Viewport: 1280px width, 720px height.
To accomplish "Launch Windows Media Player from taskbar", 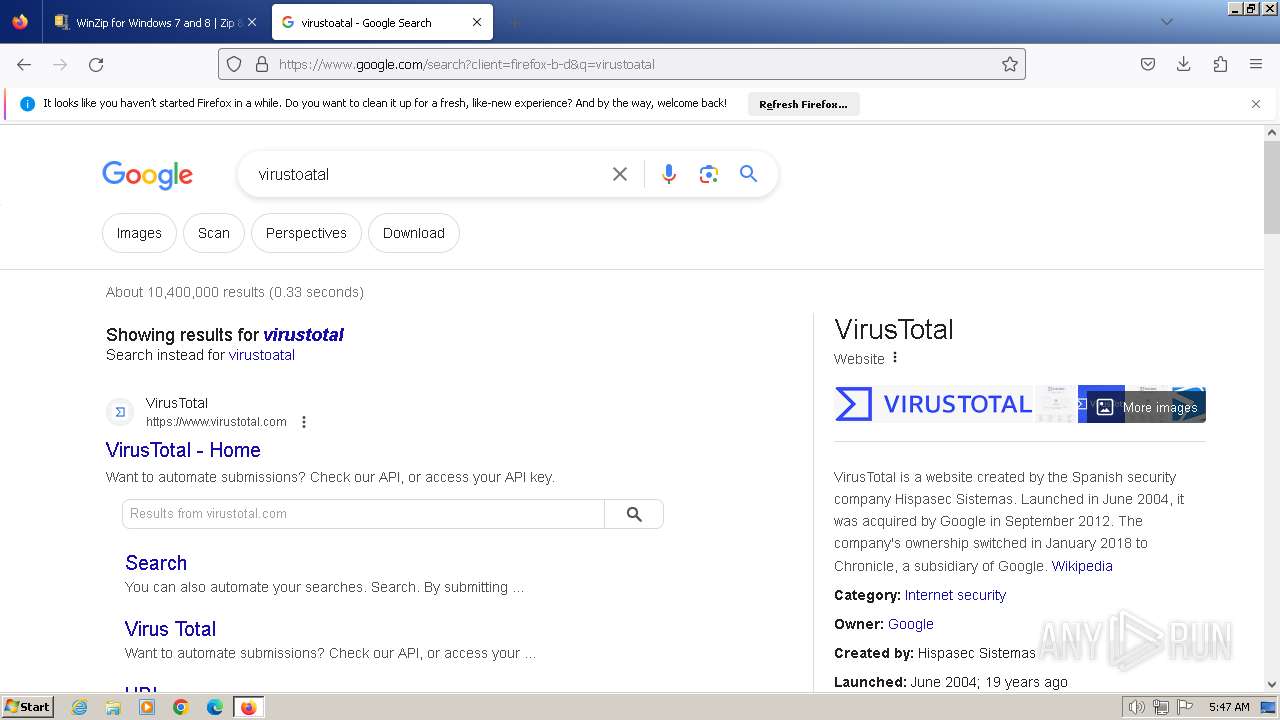I will (147, 707).
